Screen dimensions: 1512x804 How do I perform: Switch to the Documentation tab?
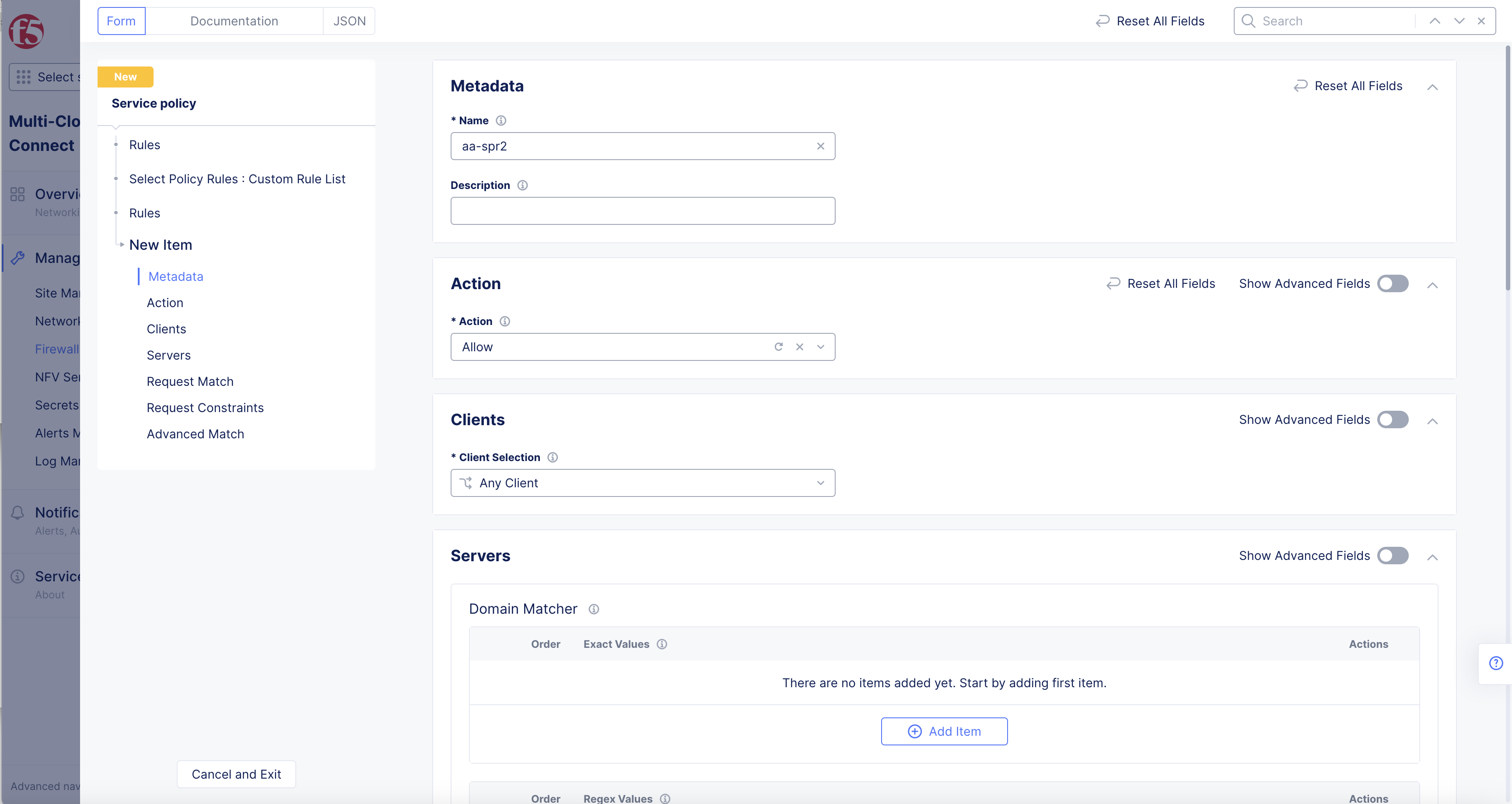[234, 21]
